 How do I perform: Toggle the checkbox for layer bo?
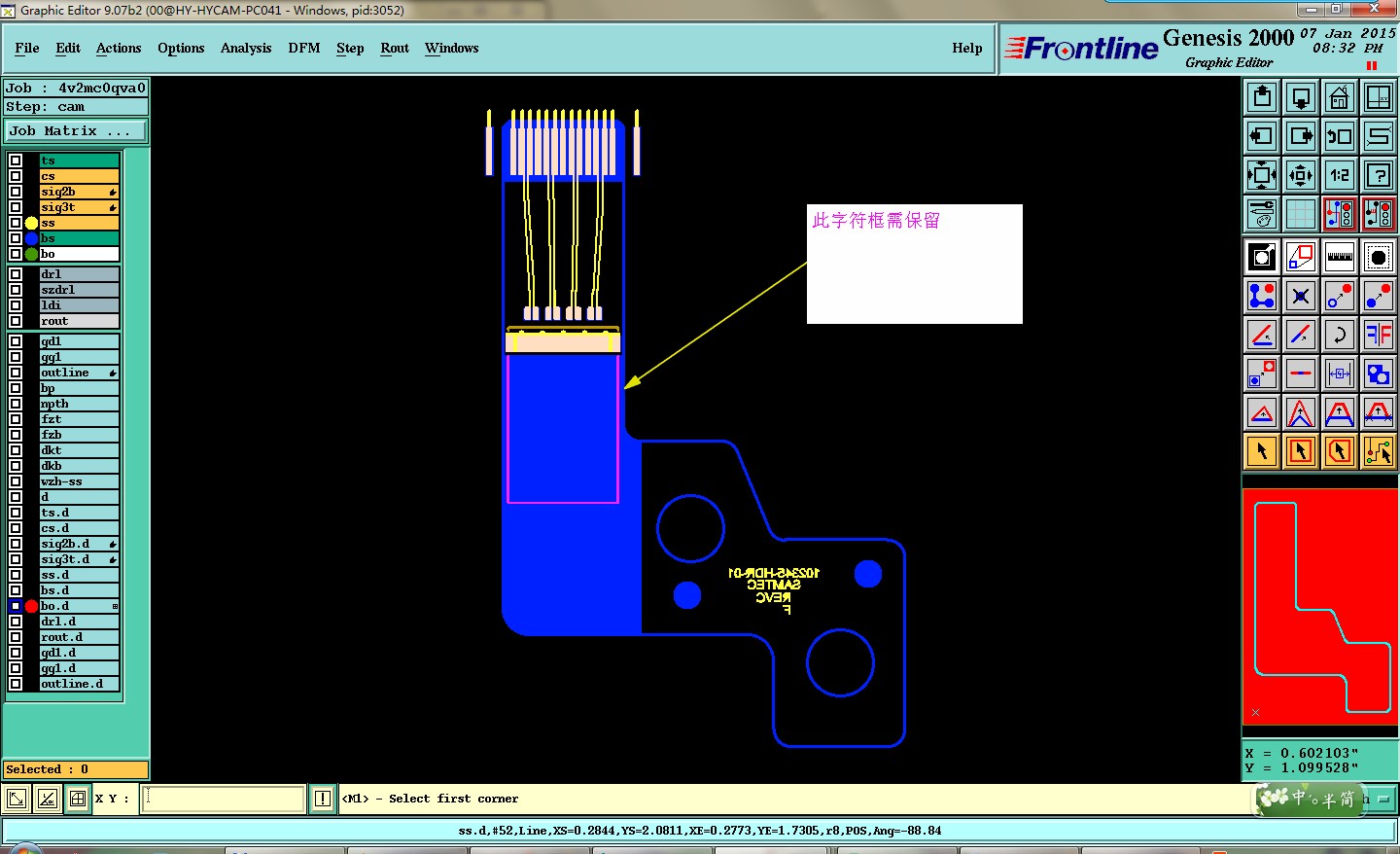click(16, 254)
